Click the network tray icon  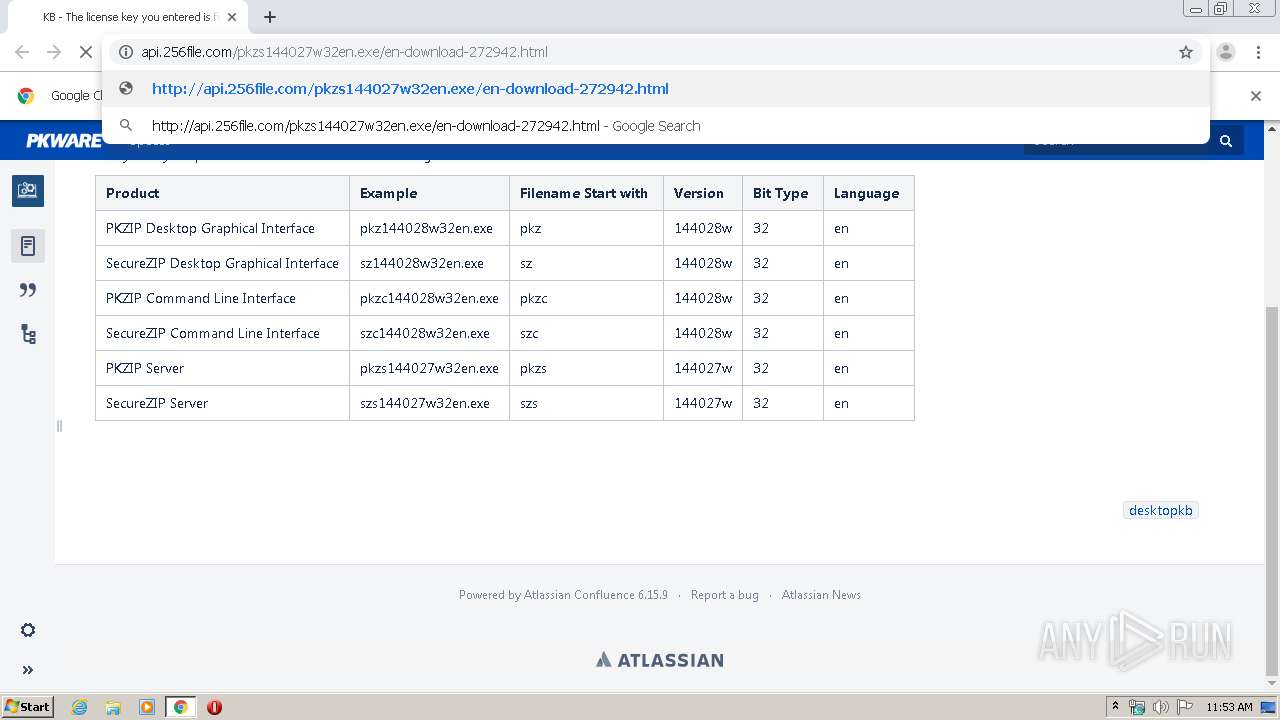pos(1137,707)
